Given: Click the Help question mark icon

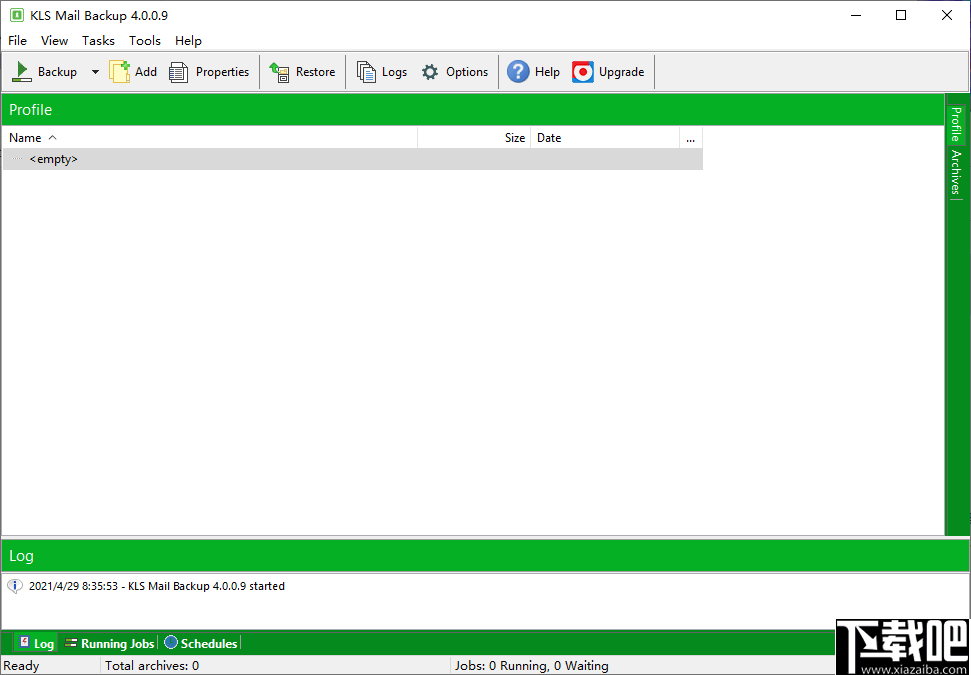Looking at the screenshot, I should [518, 72].
